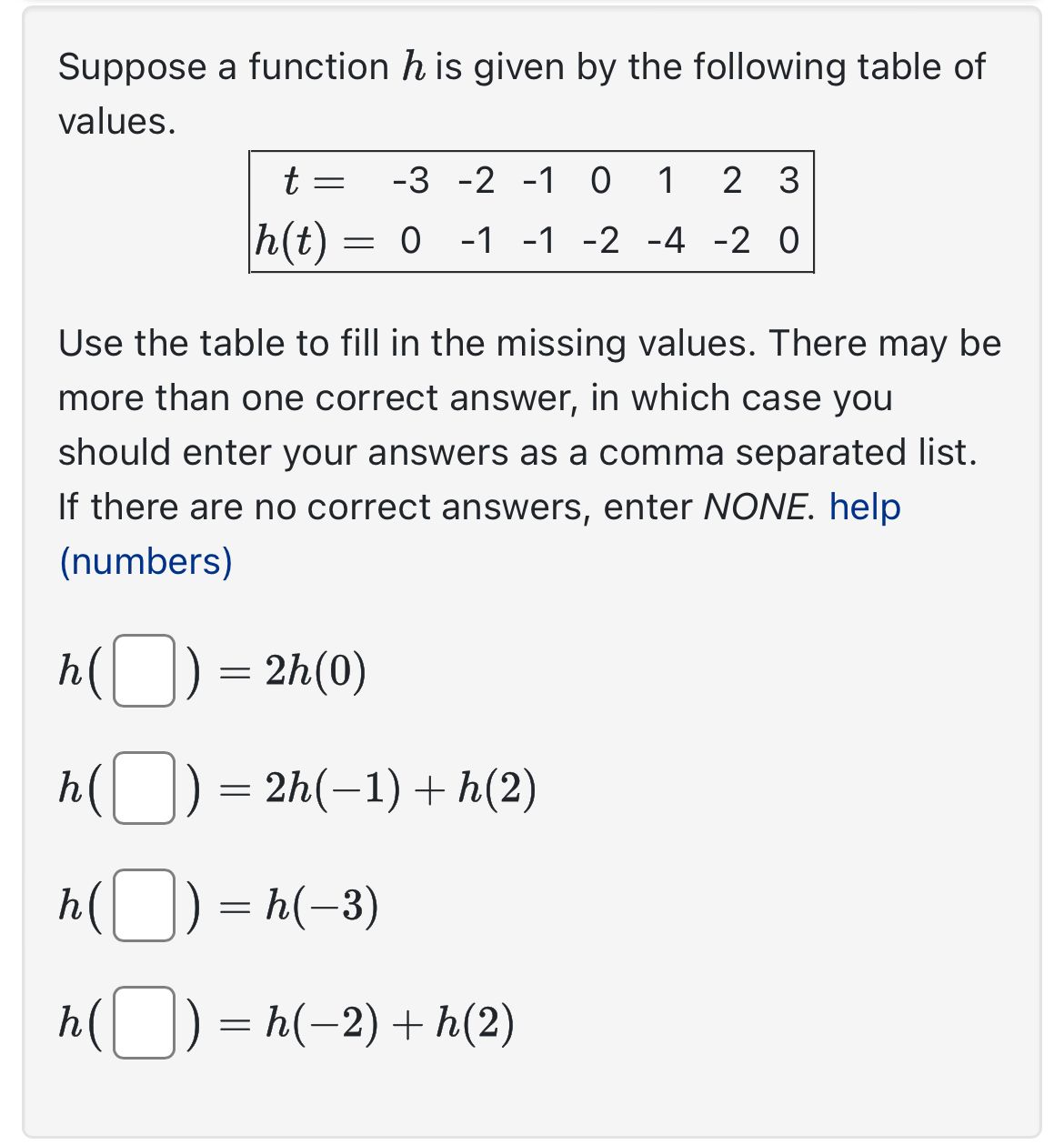
Task: Click the table of values for h
Action: coord(531,211)
